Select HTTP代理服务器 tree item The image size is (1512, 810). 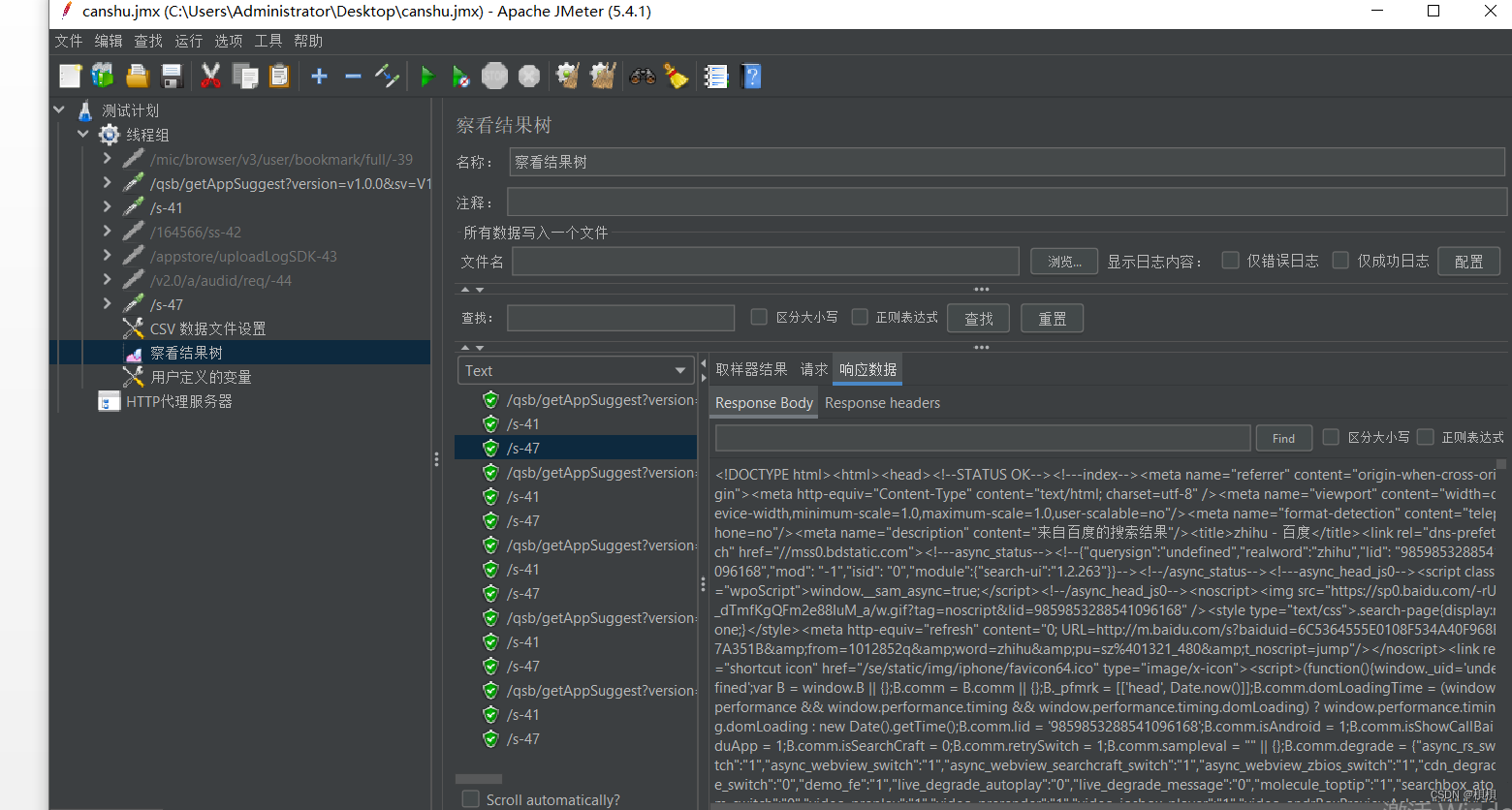(179, 401)
